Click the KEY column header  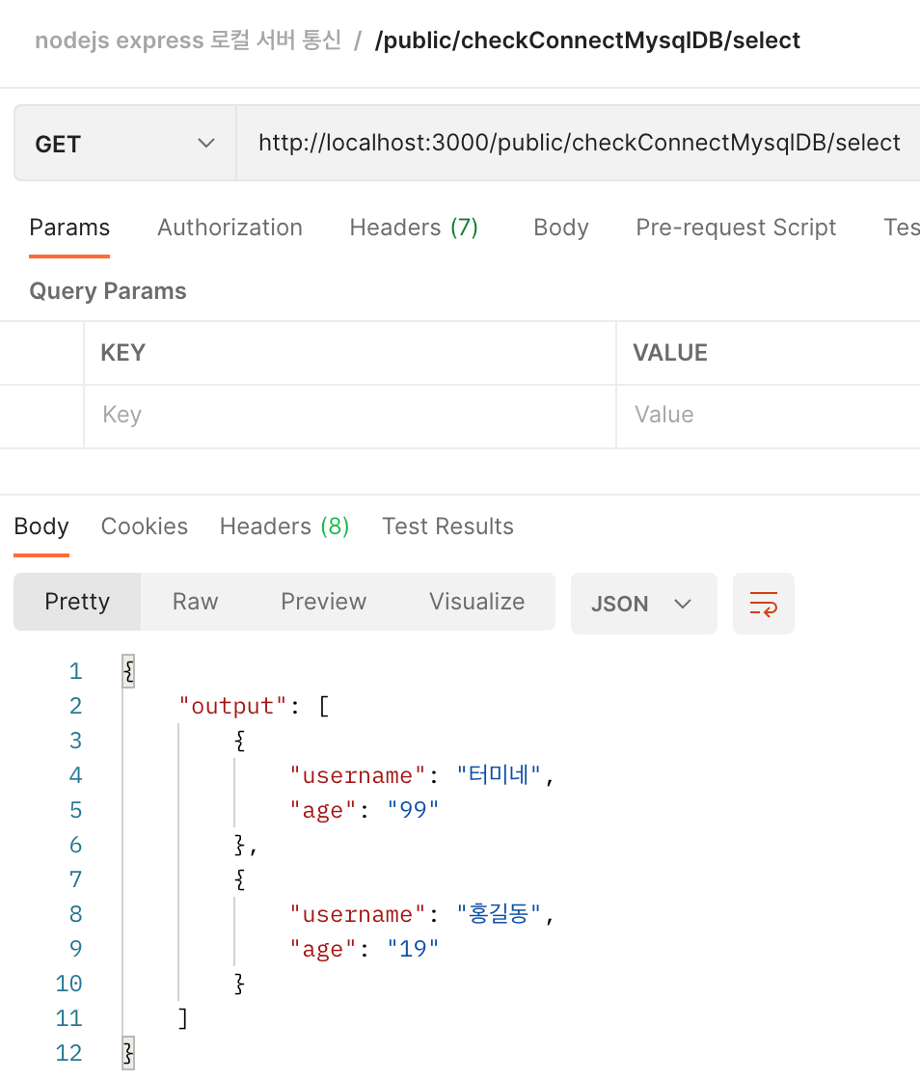(123, 353)
